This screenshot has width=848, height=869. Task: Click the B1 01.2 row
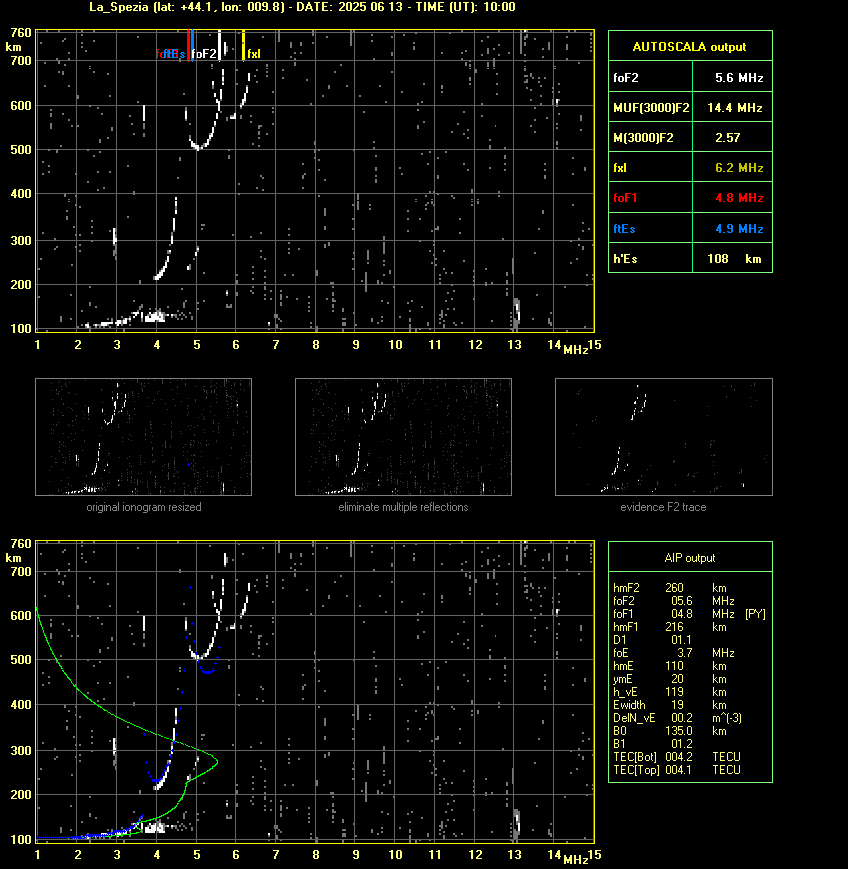[x=652, y=744]
